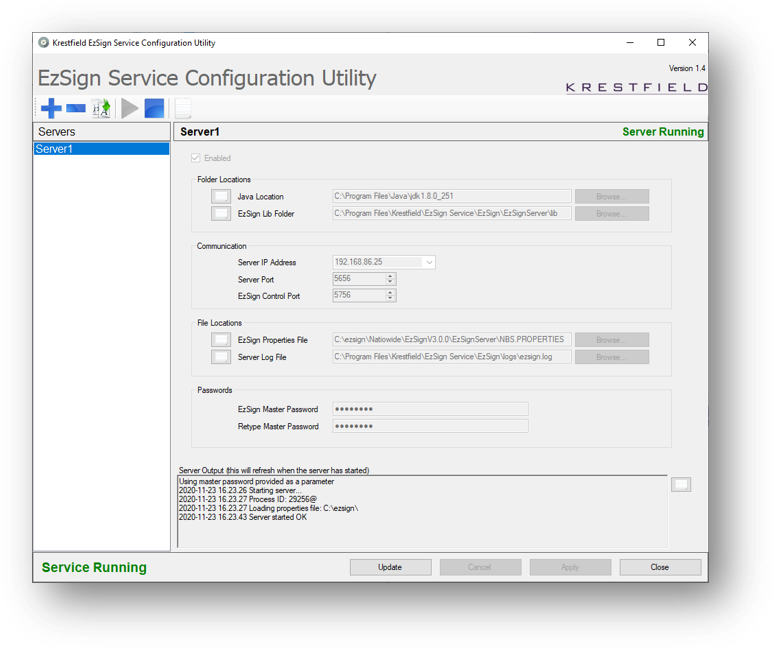Click the Update button
The width and height of the screenshot is (774, 648).
pos(390,567)
